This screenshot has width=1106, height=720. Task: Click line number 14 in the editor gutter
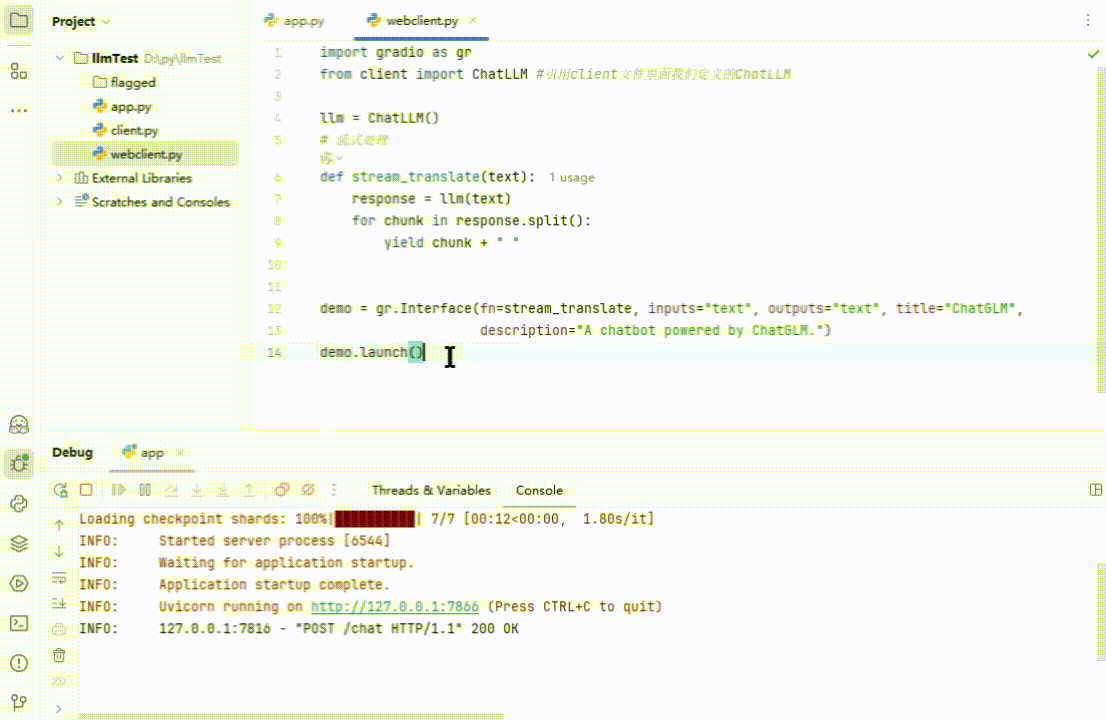tap(274, 353)
